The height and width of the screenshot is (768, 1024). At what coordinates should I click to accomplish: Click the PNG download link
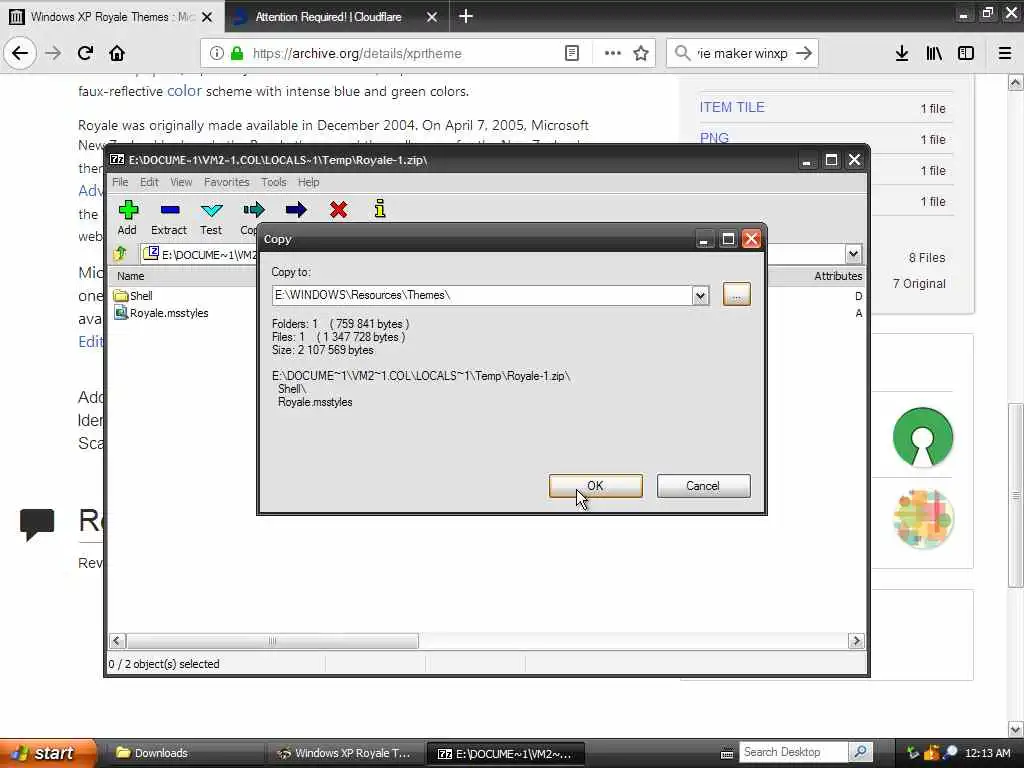[x=714, y=138]
